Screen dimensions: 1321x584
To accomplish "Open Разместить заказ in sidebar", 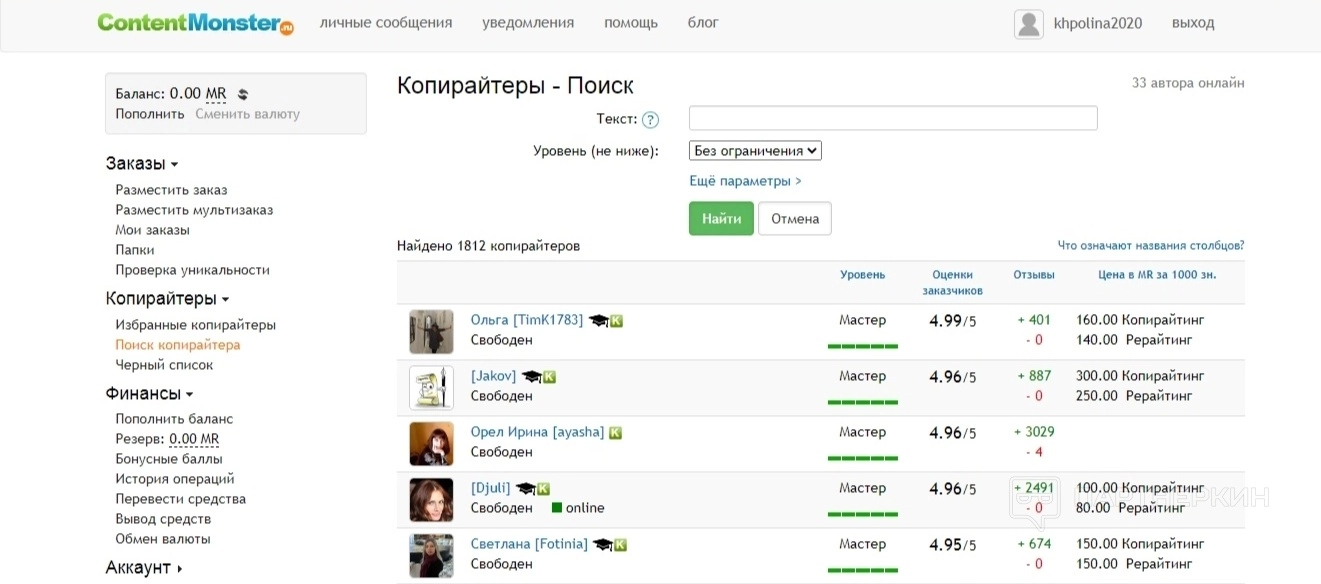I will (x=171, y=190).
